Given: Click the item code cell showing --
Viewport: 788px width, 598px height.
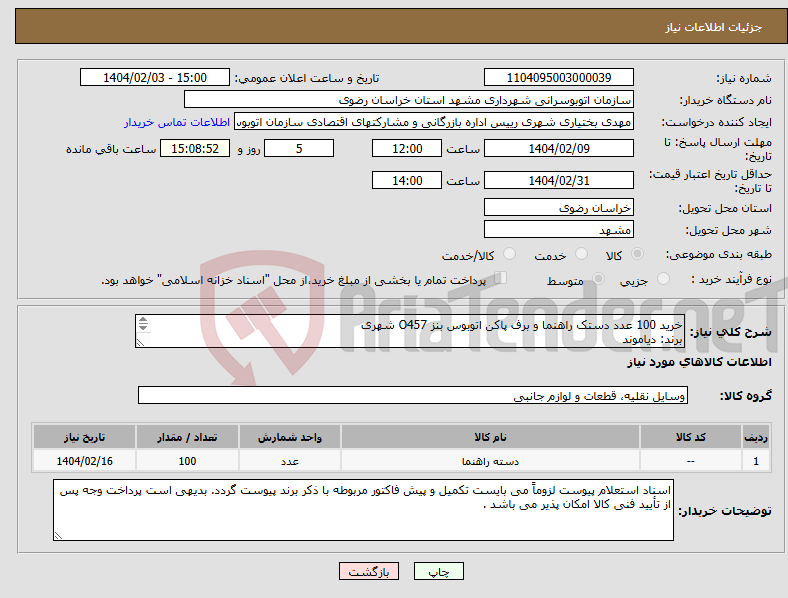Looking at the screenshot, I should click(691, 461).
